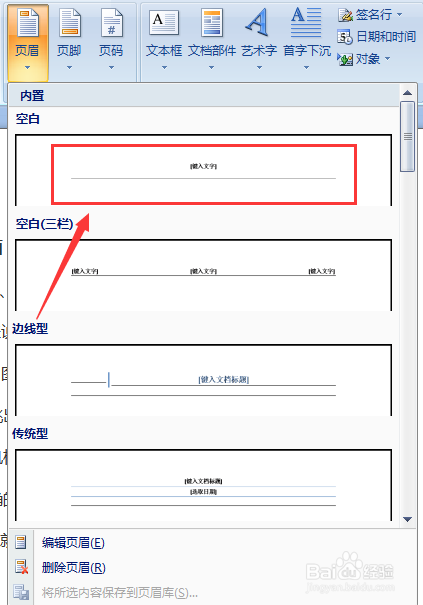Click the 对象 text label
The image size is (423, 605).
(x=368, y=59)
